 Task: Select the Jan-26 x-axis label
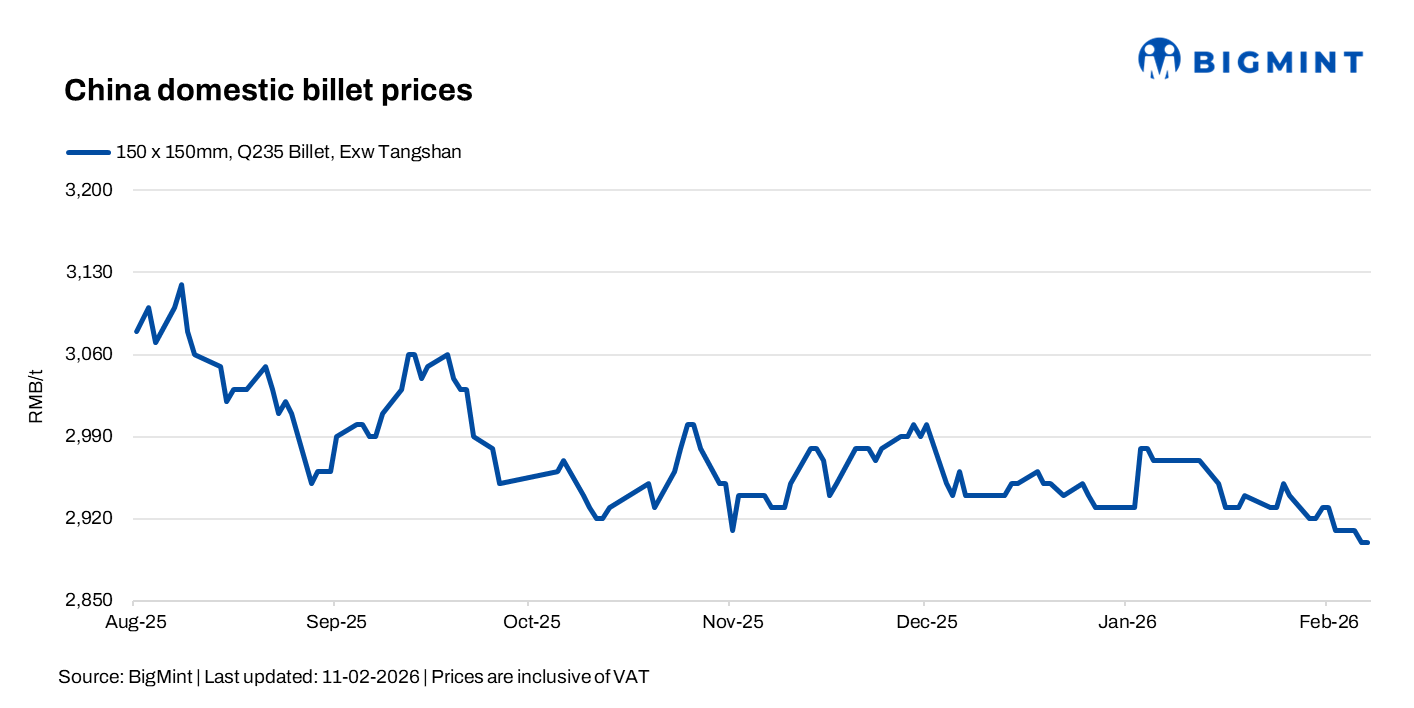pos(1127,622)
